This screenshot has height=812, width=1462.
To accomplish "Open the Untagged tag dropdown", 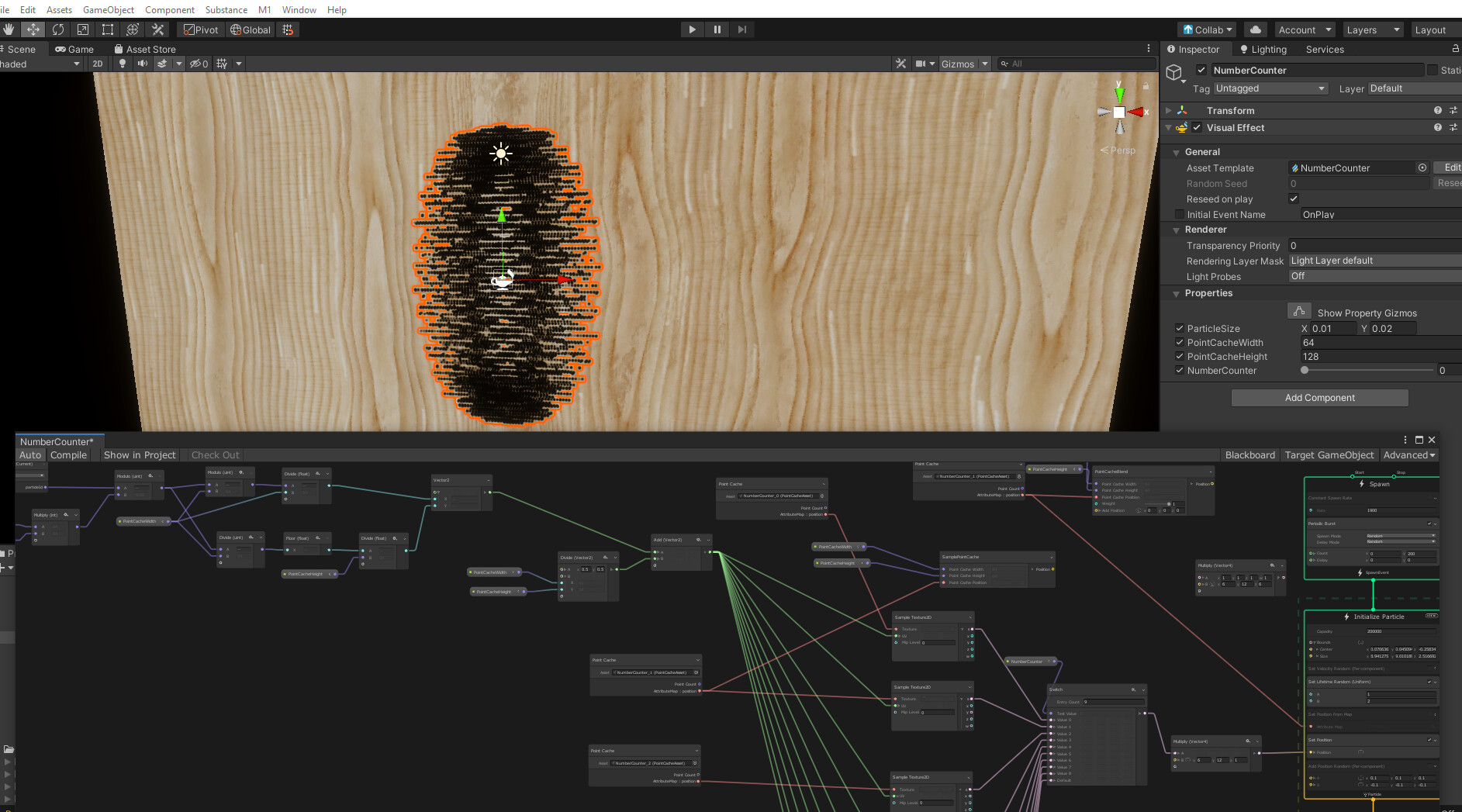I will (1270, 88).
